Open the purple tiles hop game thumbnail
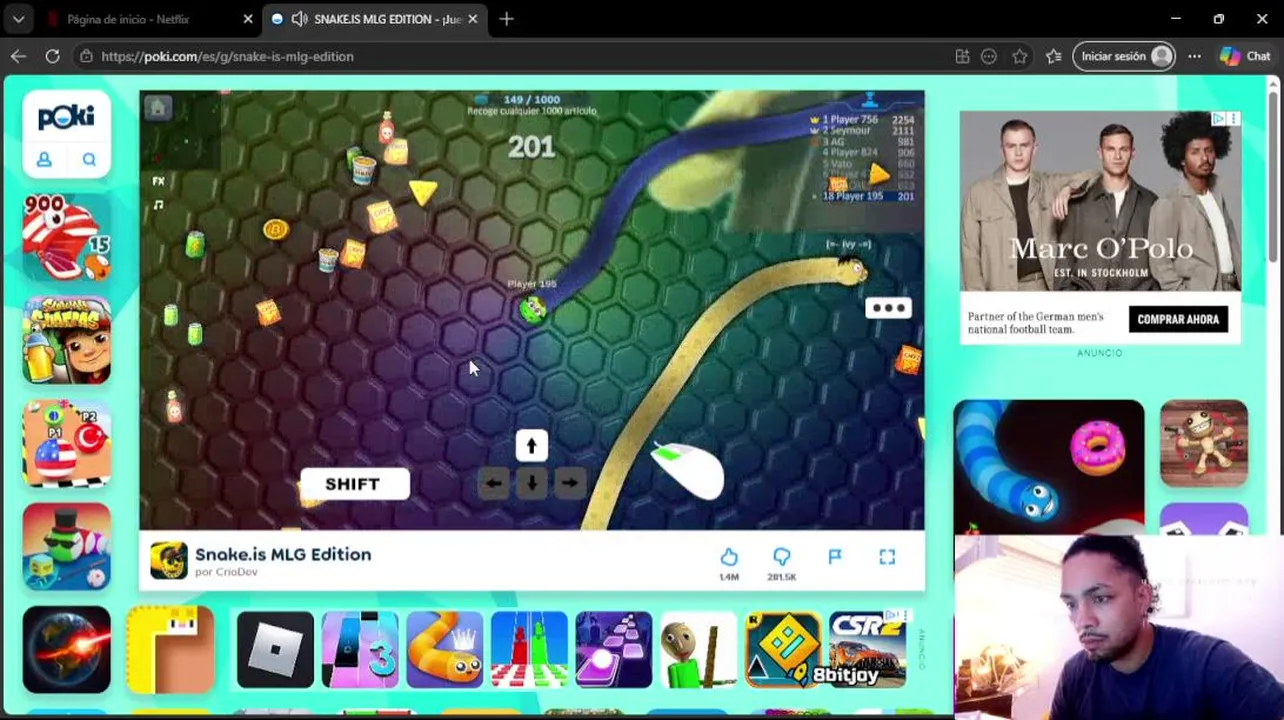The height and width of the screenshot is (720, 1284). click(x=613, y=650)
